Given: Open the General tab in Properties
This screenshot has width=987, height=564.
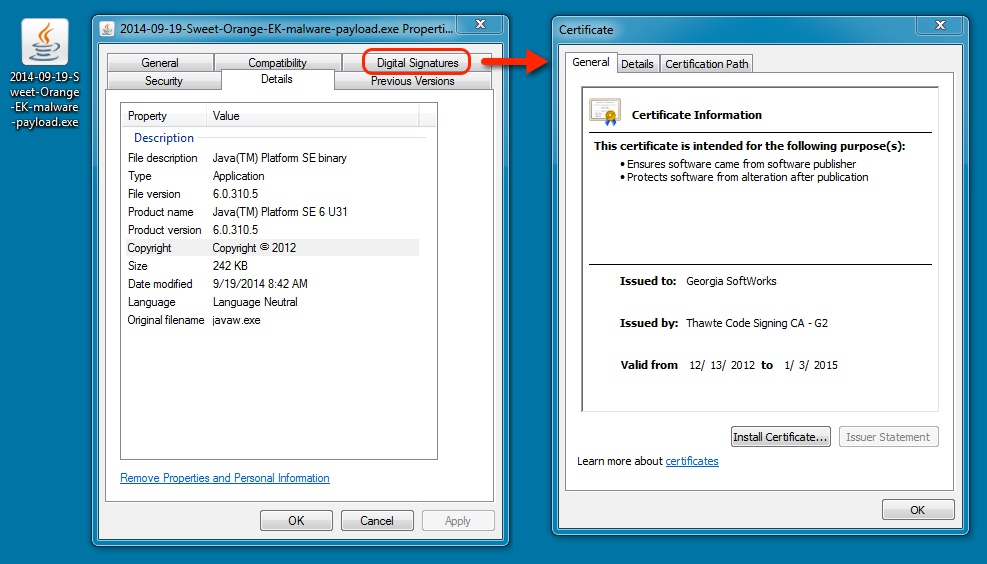Looking at the screenshot, I should click(x=160, y=62).
